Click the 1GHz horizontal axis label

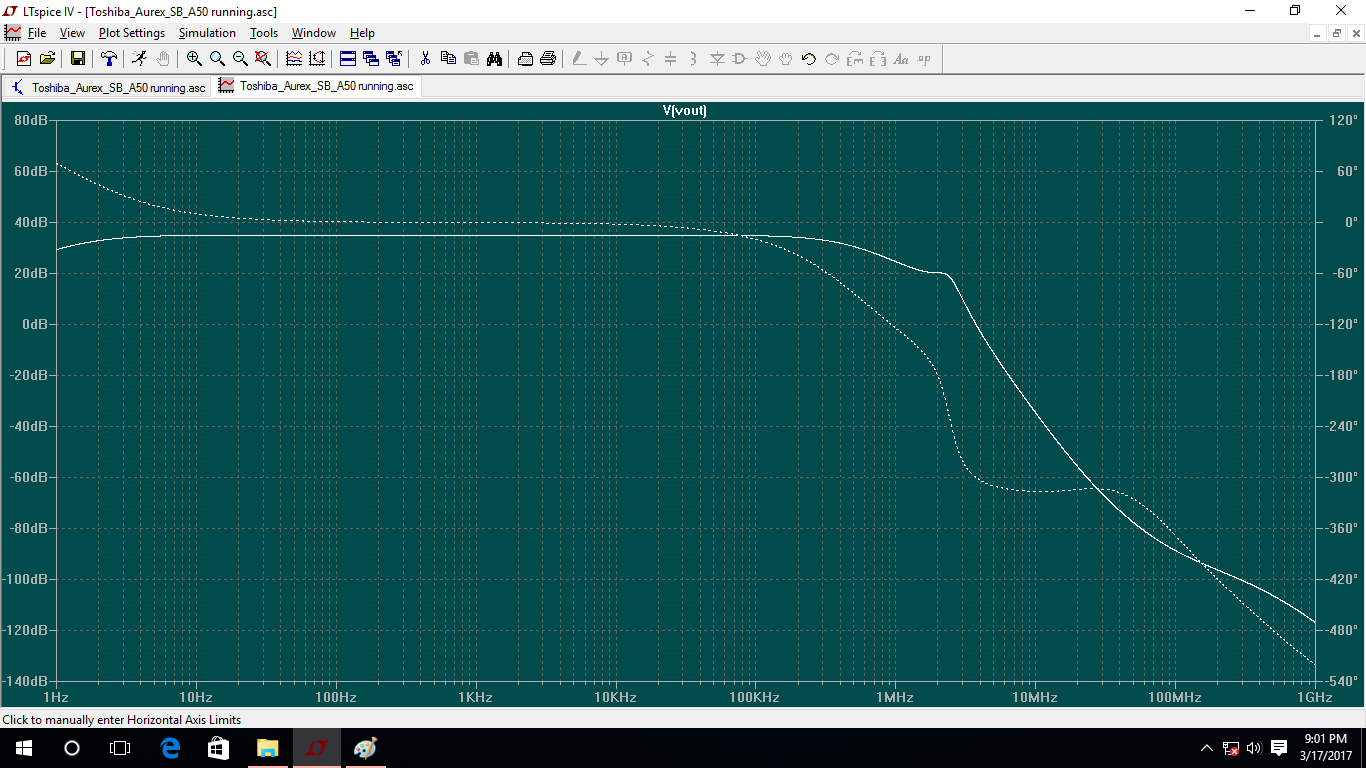click(1315, 697)
